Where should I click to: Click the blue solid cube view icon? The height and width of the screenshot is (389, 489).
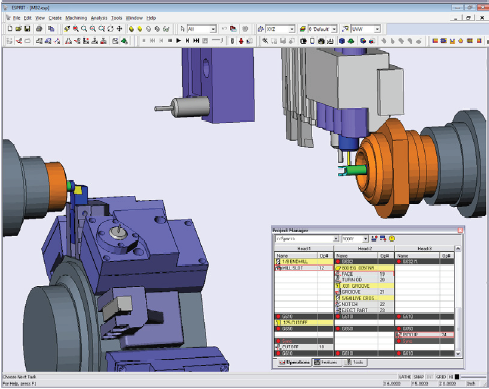tap(342, 41)
